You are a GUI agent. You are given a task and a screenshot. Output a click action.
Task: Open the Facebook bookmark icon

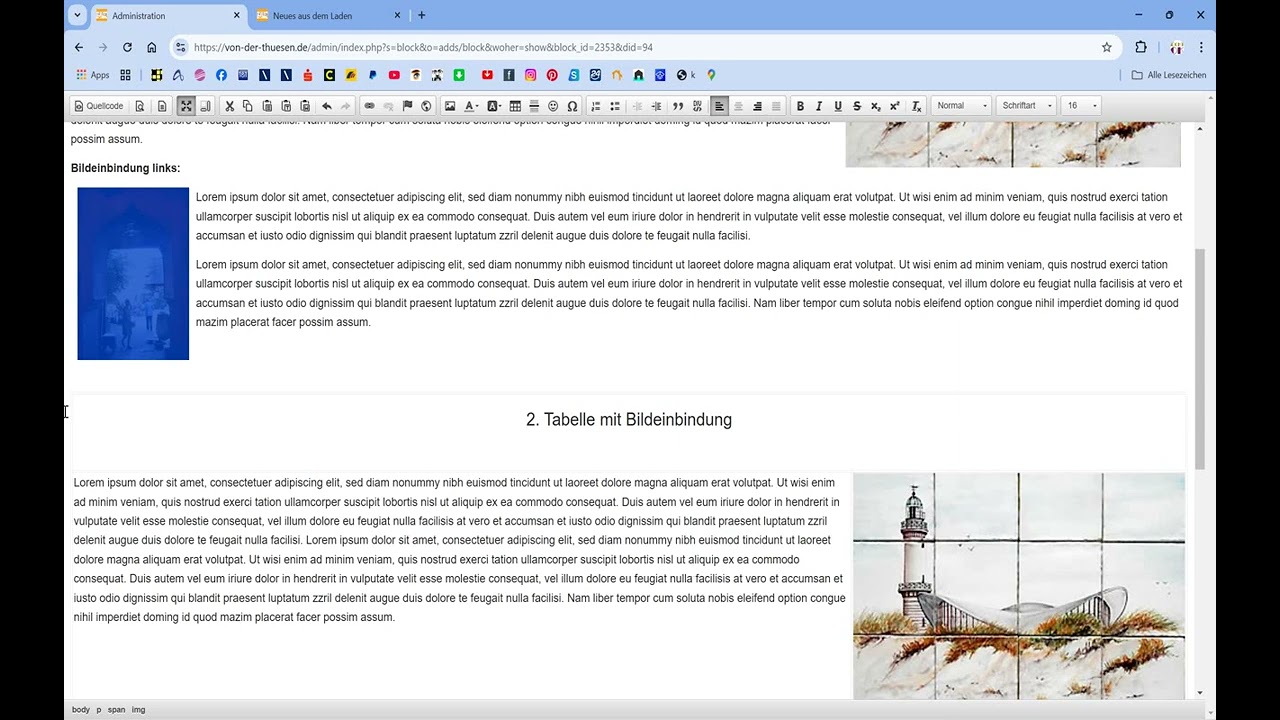(x=221, y=75)
